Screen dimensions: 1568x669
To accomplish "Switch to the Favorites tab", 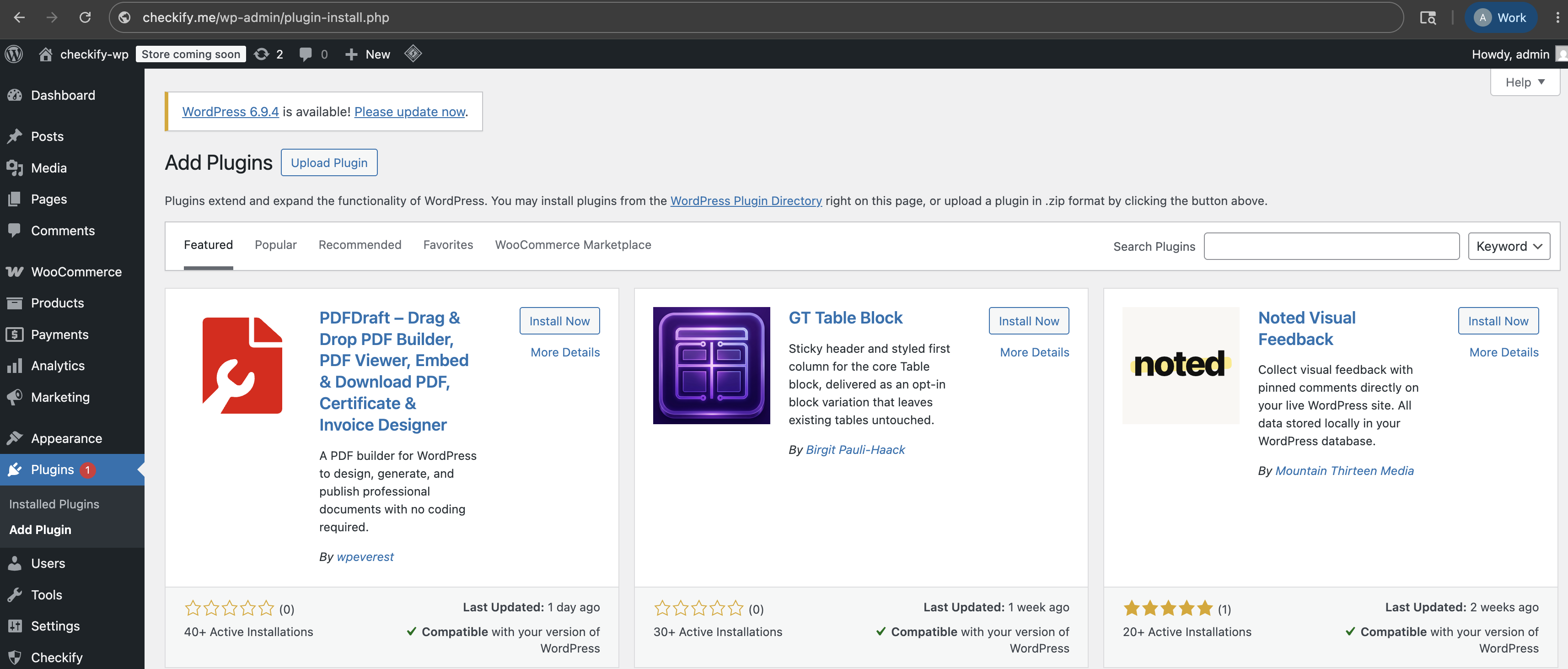I will 448,245.
